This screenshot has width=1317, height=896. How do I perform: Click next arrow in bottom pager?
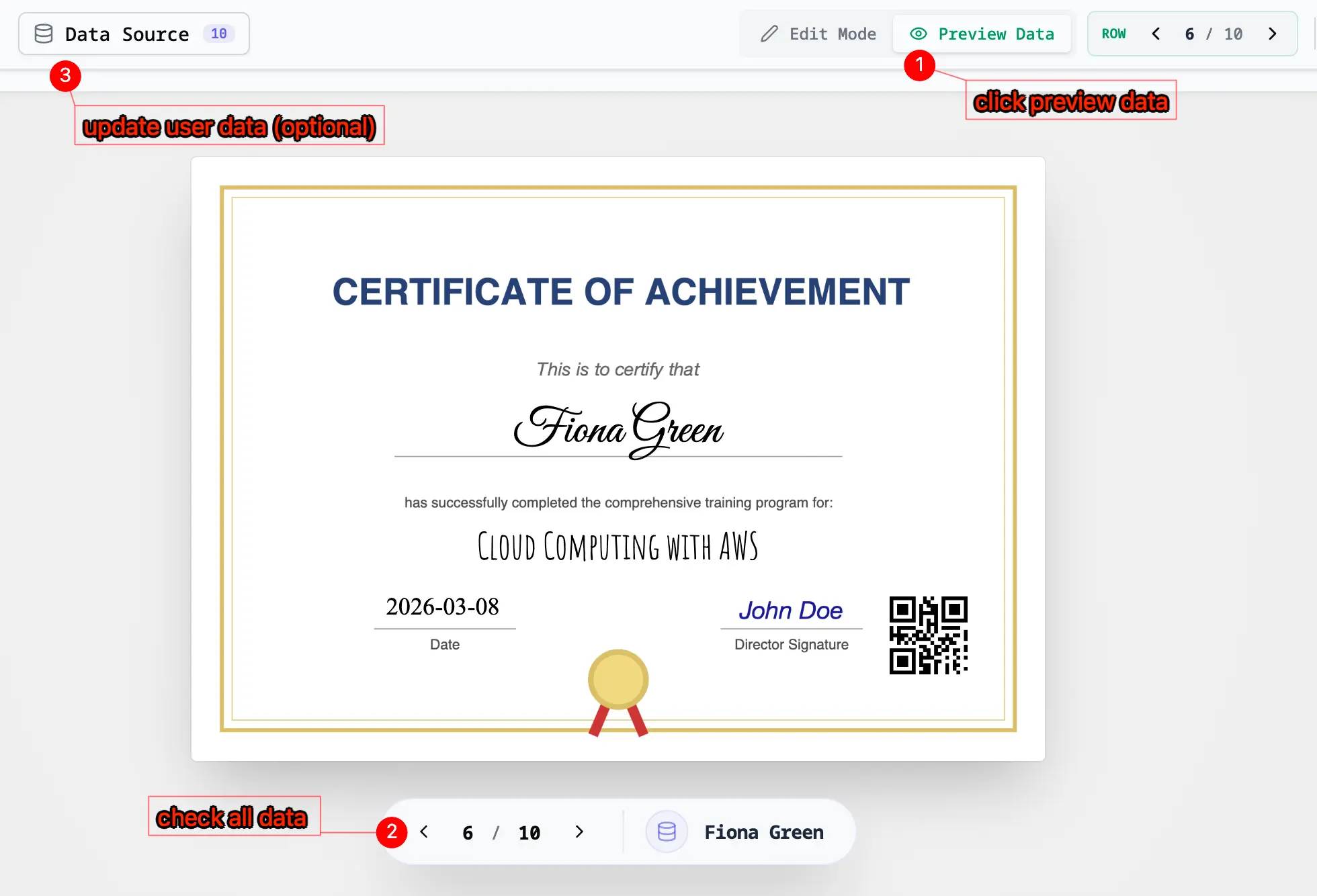point(579,832)
